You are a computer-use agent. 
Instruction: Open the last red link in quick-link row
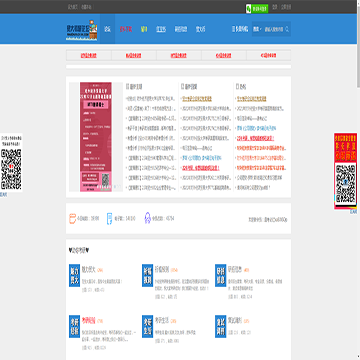(x=268, y=55)
